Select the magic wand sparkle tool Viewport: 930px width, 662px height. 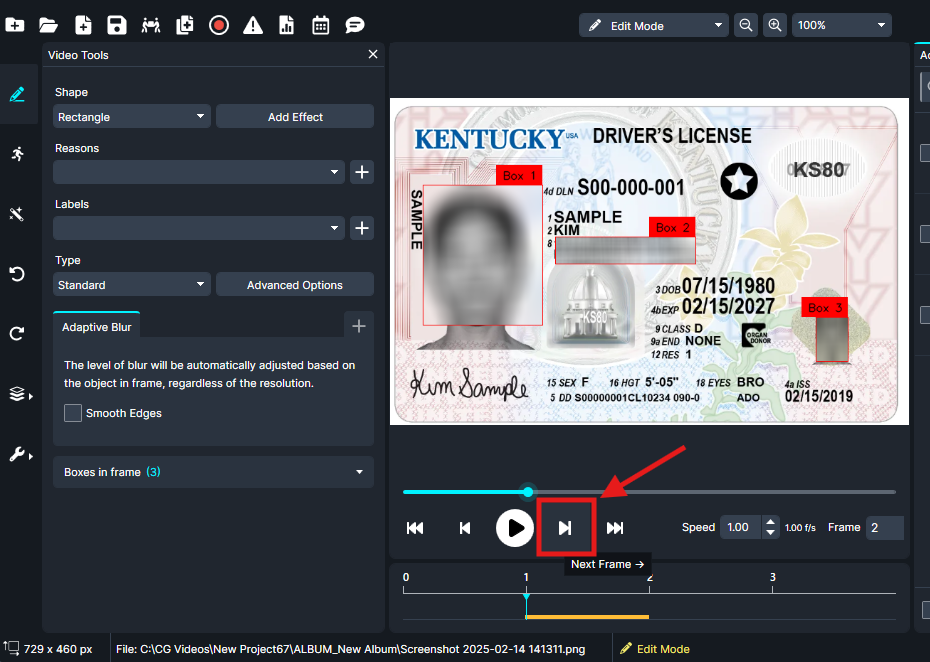[x=17, y=214]
